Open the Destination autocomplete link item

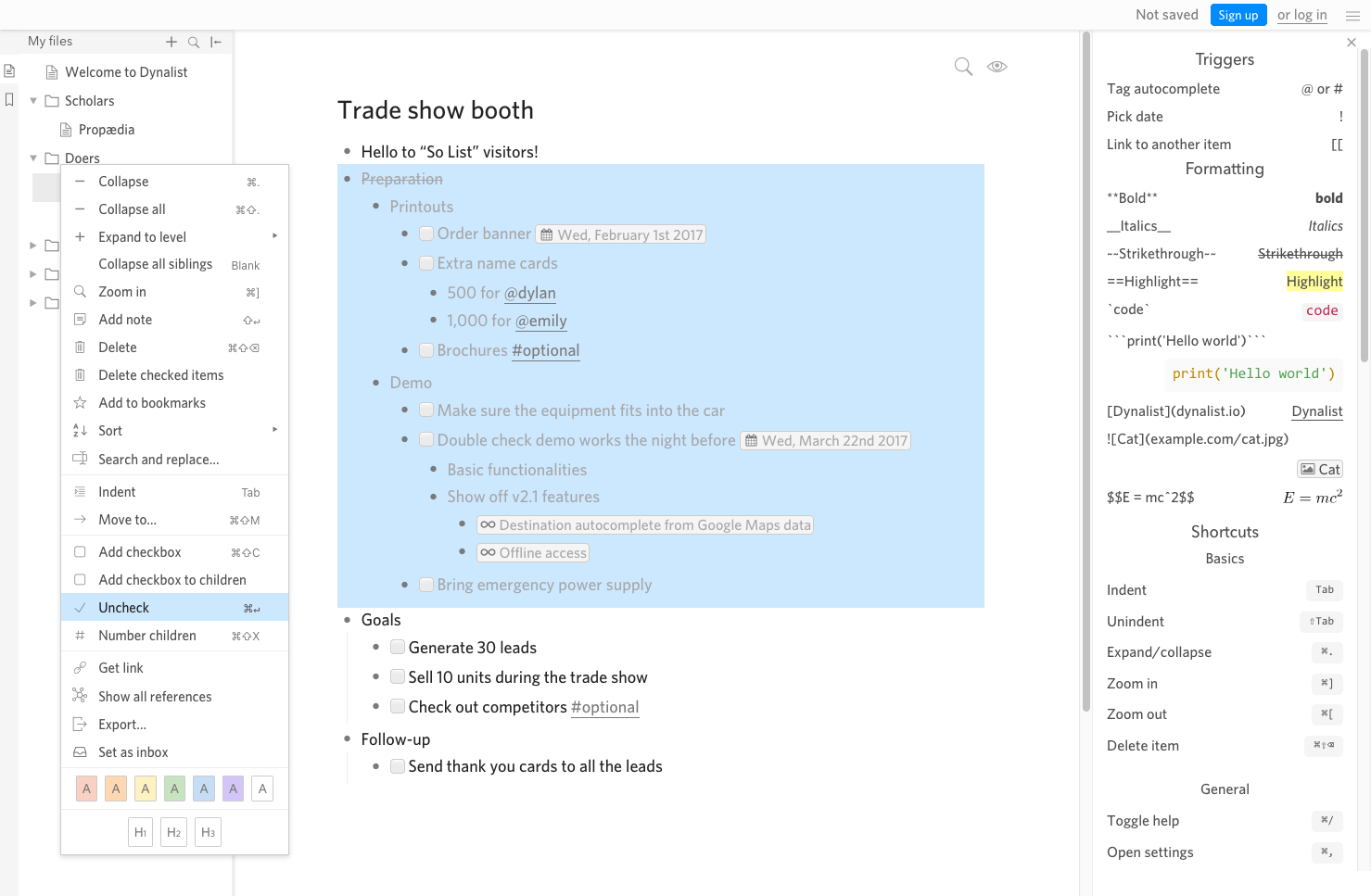(x=645, y=525)
